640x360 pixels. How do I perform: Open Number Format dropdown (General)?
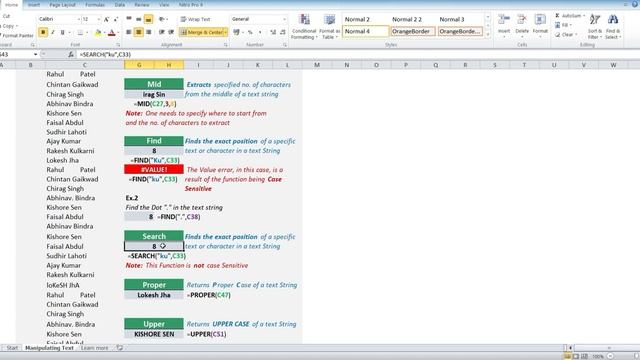[x=284, y=19]
